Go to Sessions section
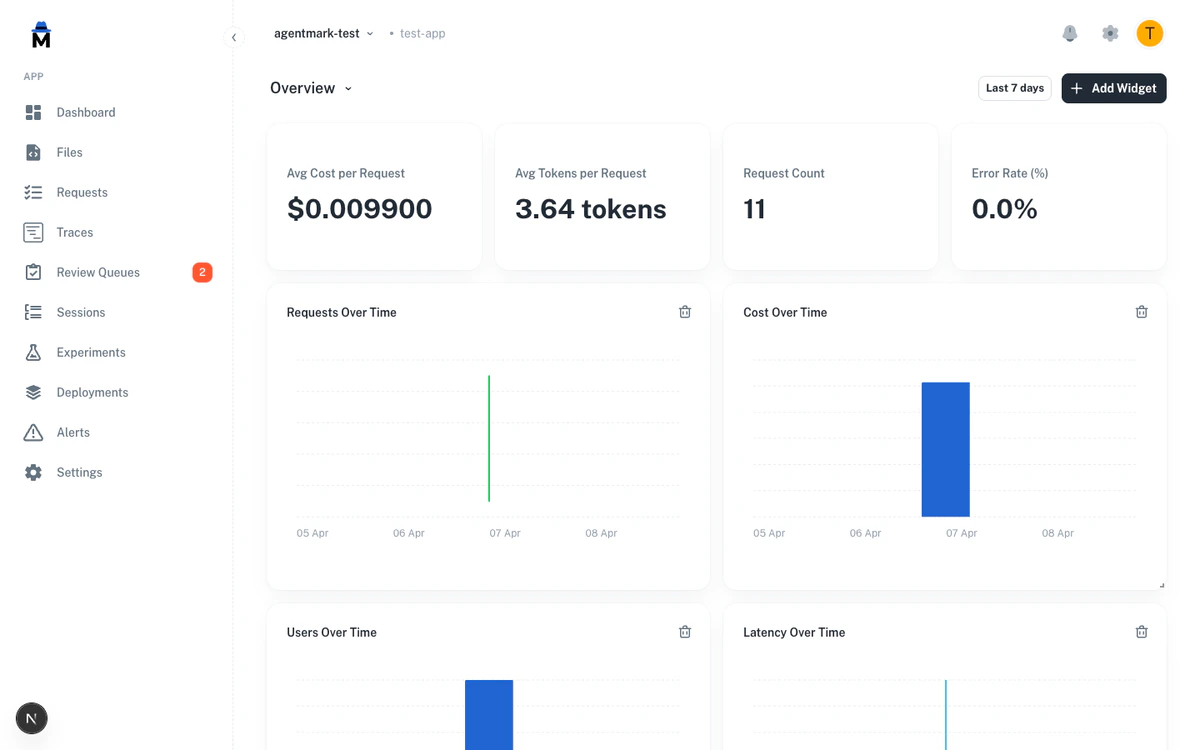1200x750 pixels. [79, 312]
